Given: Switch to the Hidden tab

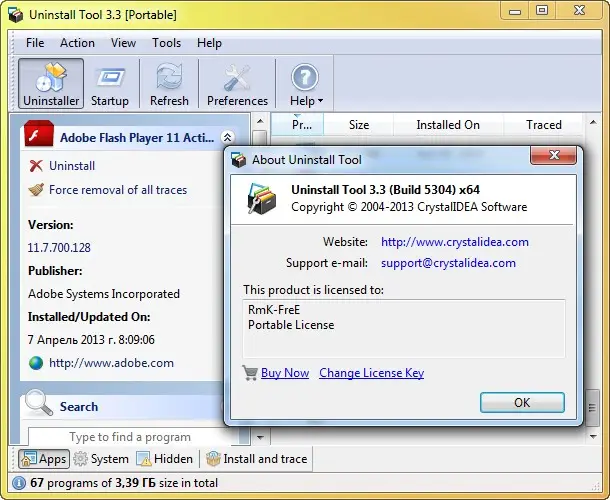Looking at the screenshot, I should pos(165,459).
